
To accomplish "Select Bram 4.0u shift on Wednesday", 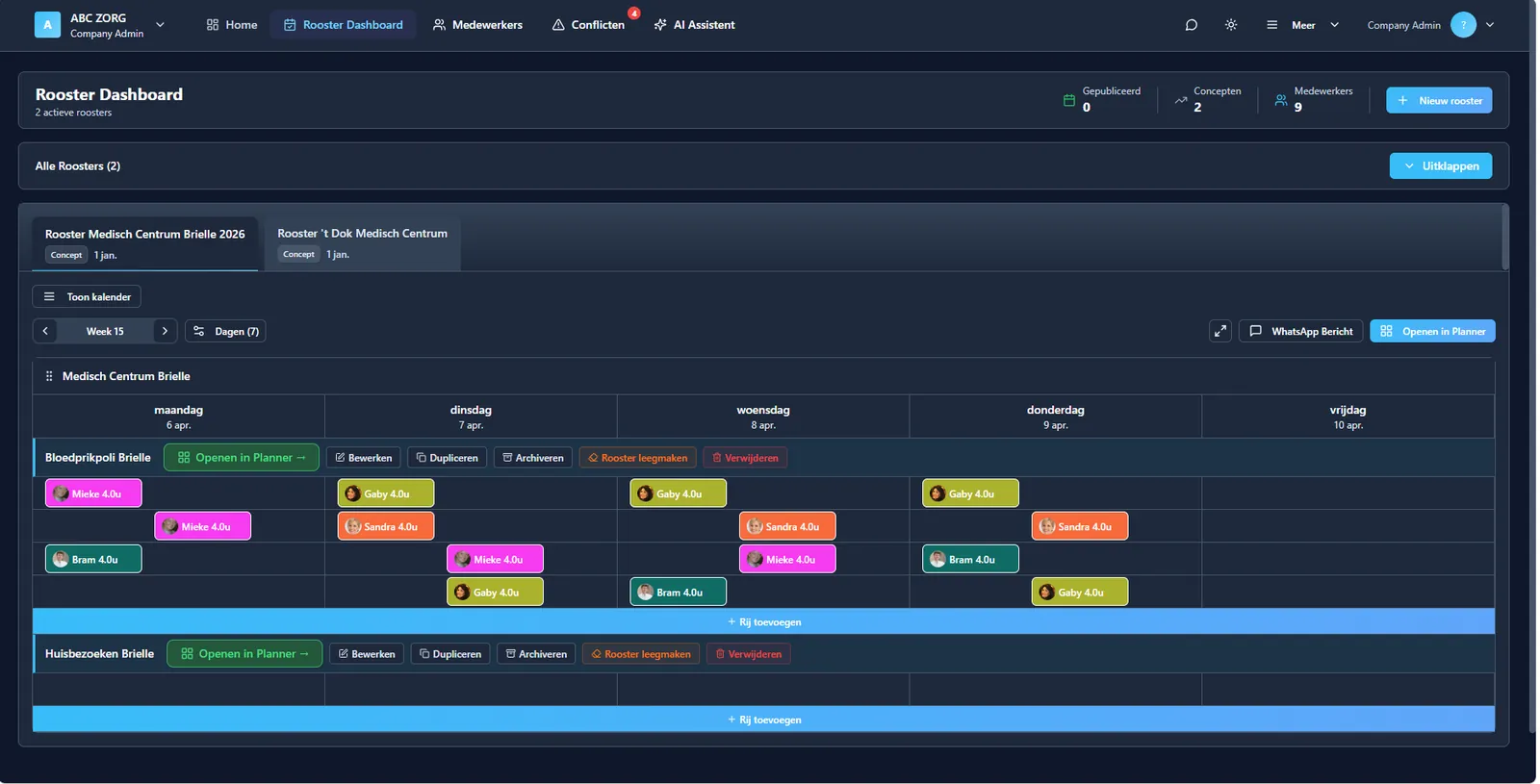I will click(x=679, y=592).
